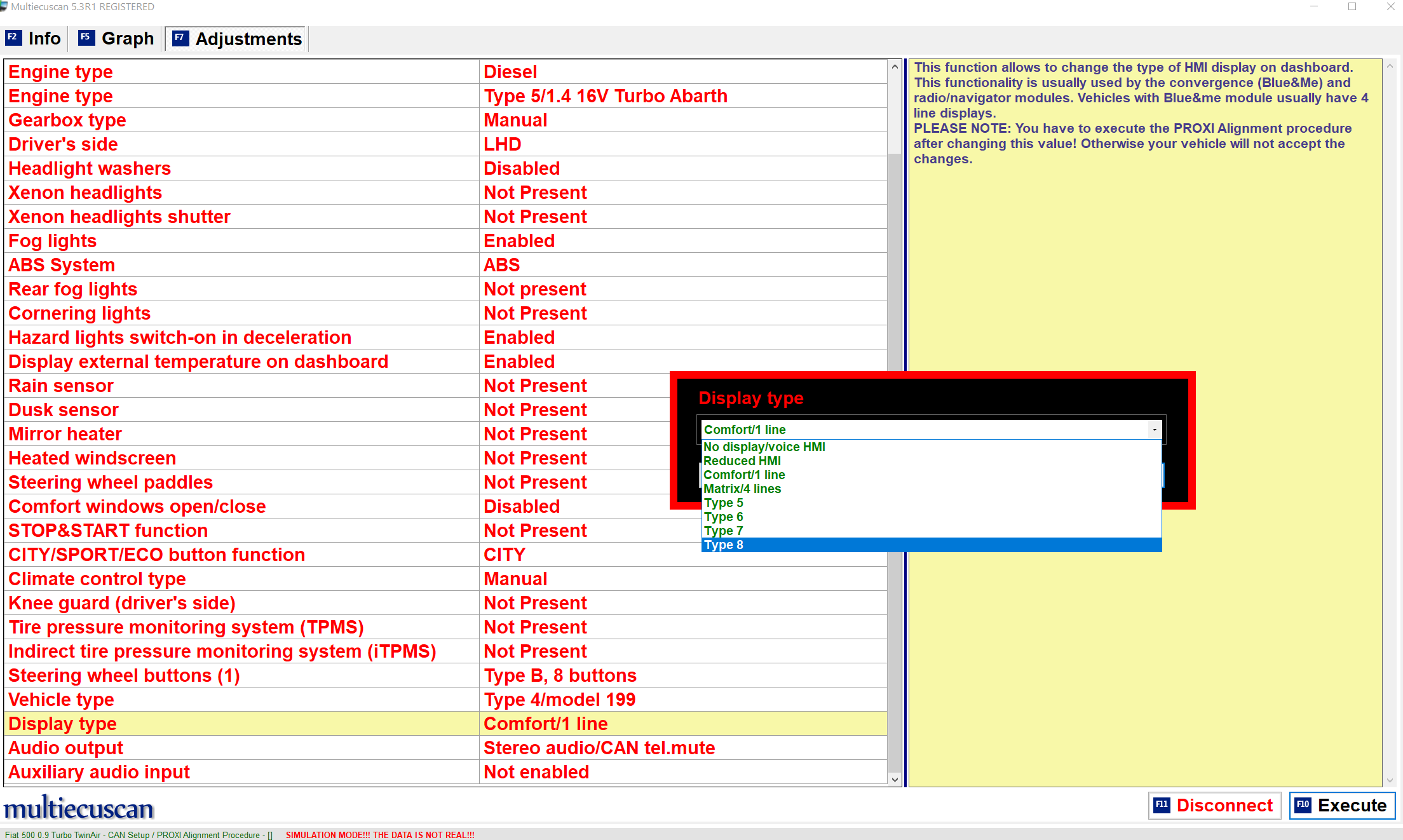Screen dimensions: 1403x840
Task: Select the 'Xenon headlights shutter' row
Action: click(445, 217)
